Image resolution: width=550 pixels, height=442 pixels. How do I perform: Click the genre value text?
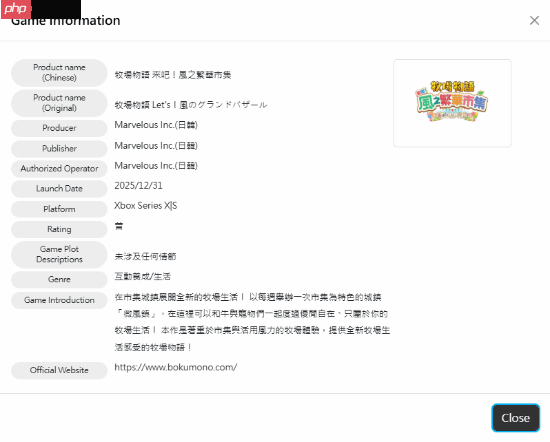pyautogui.click(x=142, y=276)
